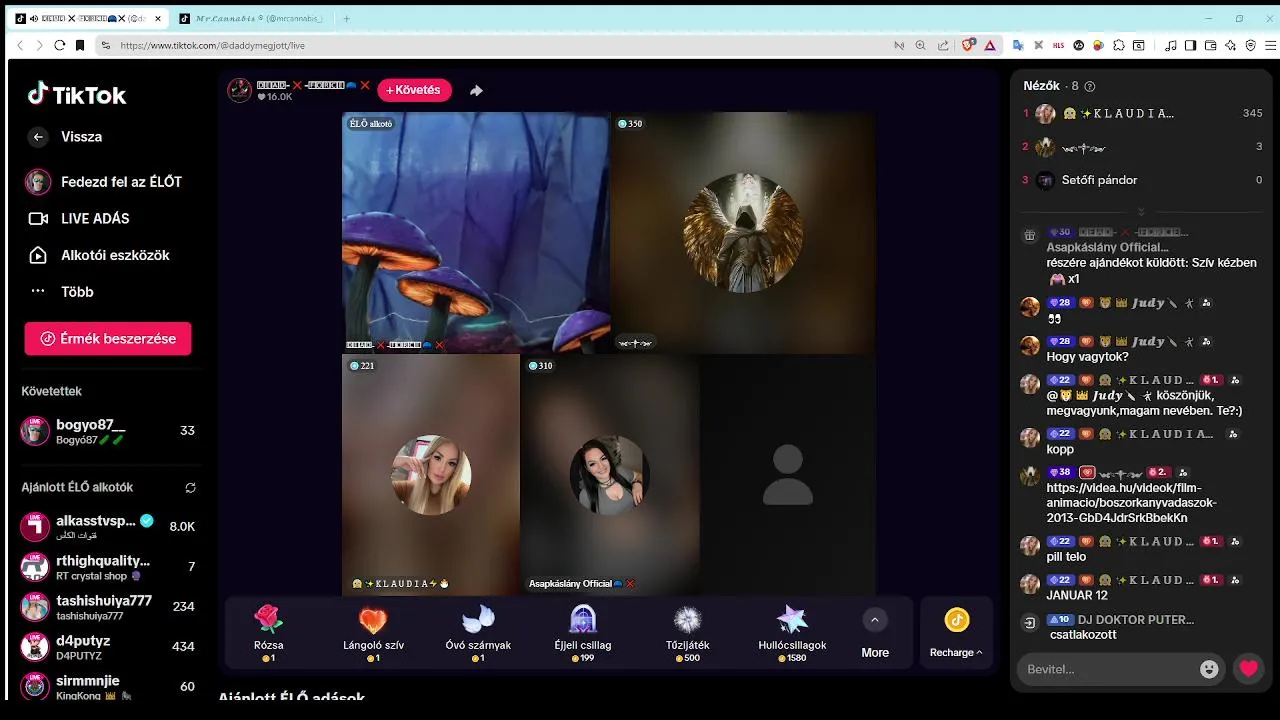Share the live stream
Viewport: 1280px width, 720px height.
click(477, 90)
